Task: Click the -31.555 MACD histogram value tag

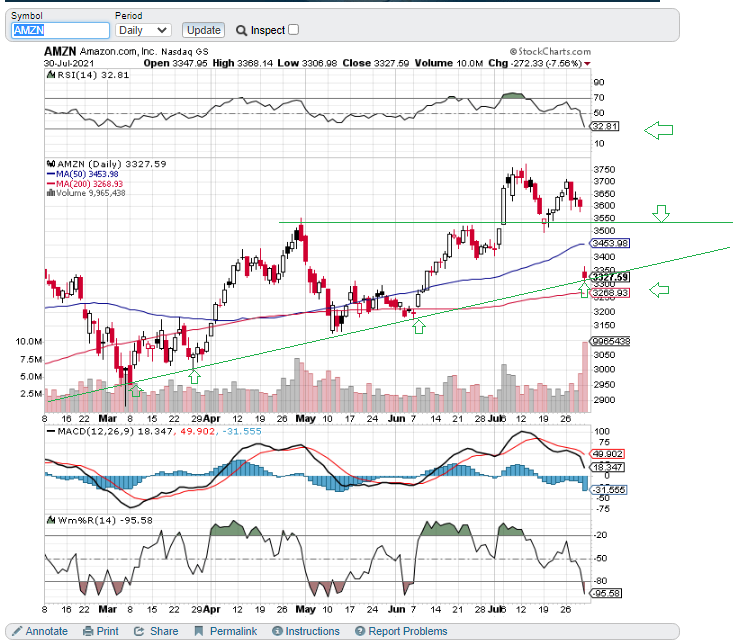Action: click(x=608, y=490)
